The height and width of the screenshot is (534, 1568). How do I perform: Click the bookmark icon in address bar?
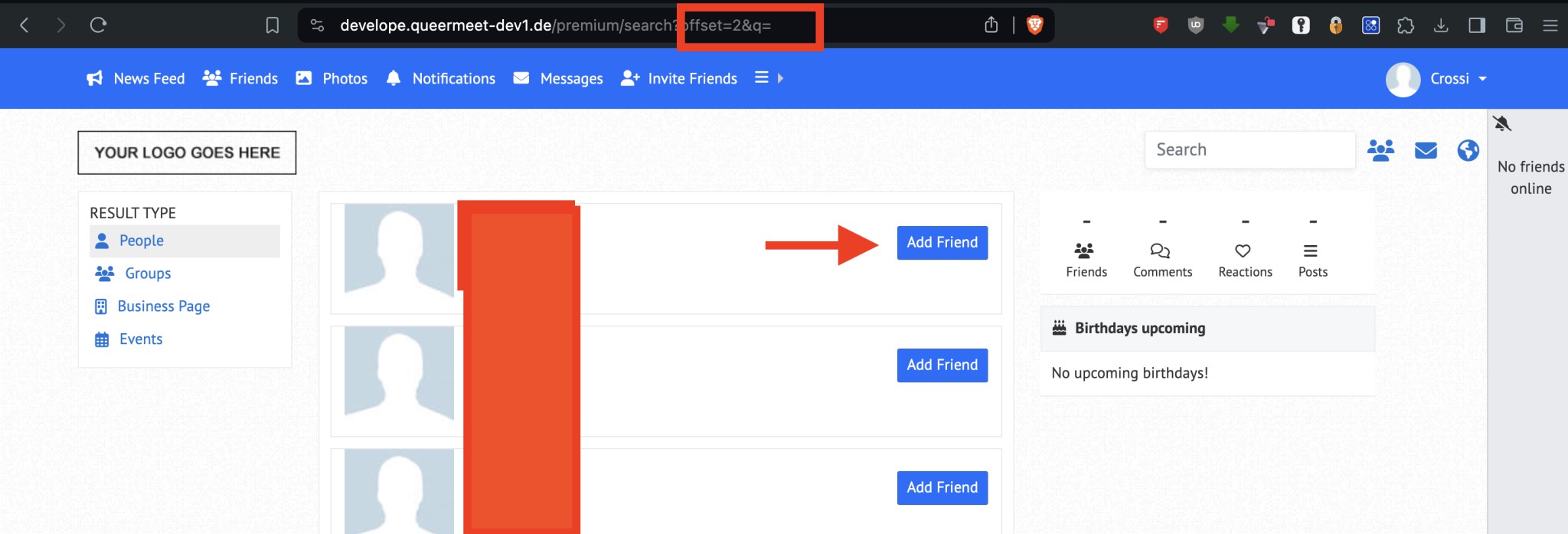[272, 25]
